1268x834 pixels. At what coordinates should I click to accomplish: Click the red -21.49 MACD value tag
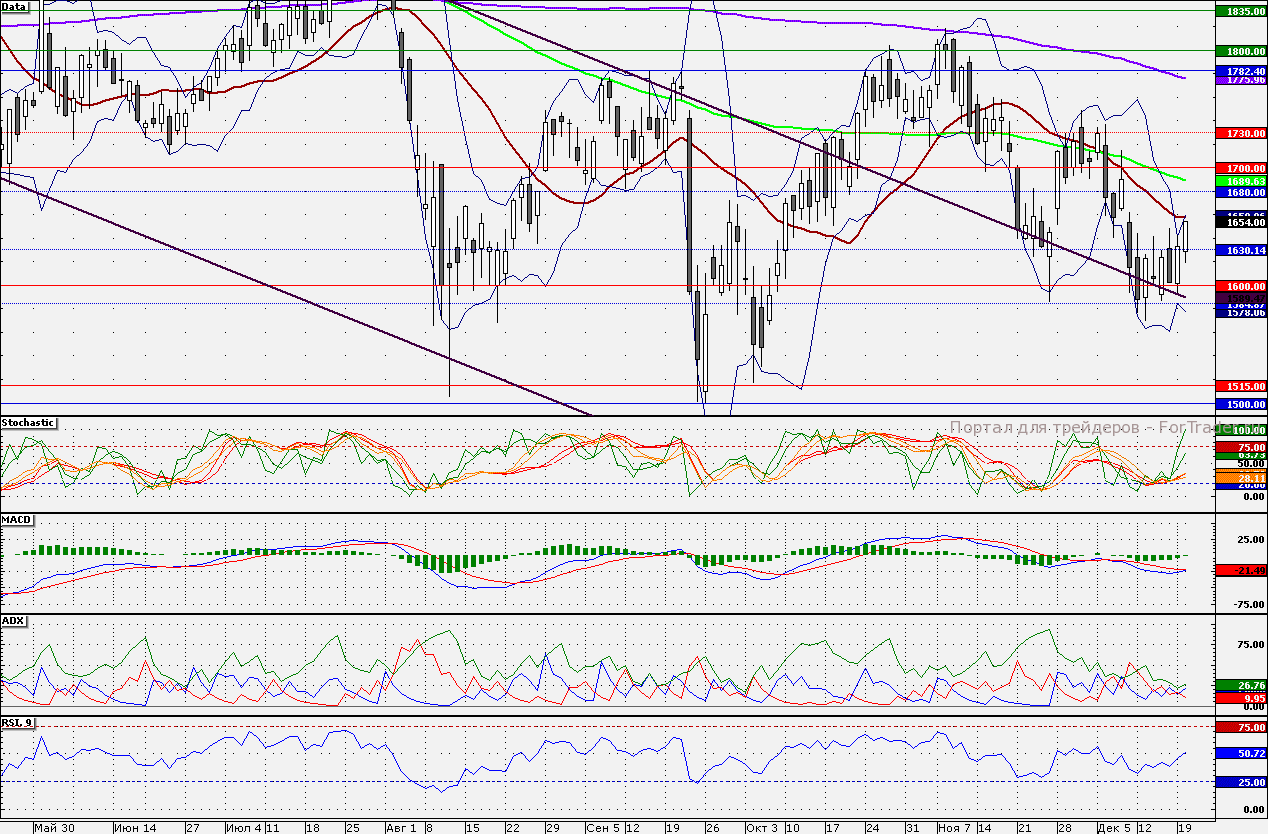click(1240, 570)
